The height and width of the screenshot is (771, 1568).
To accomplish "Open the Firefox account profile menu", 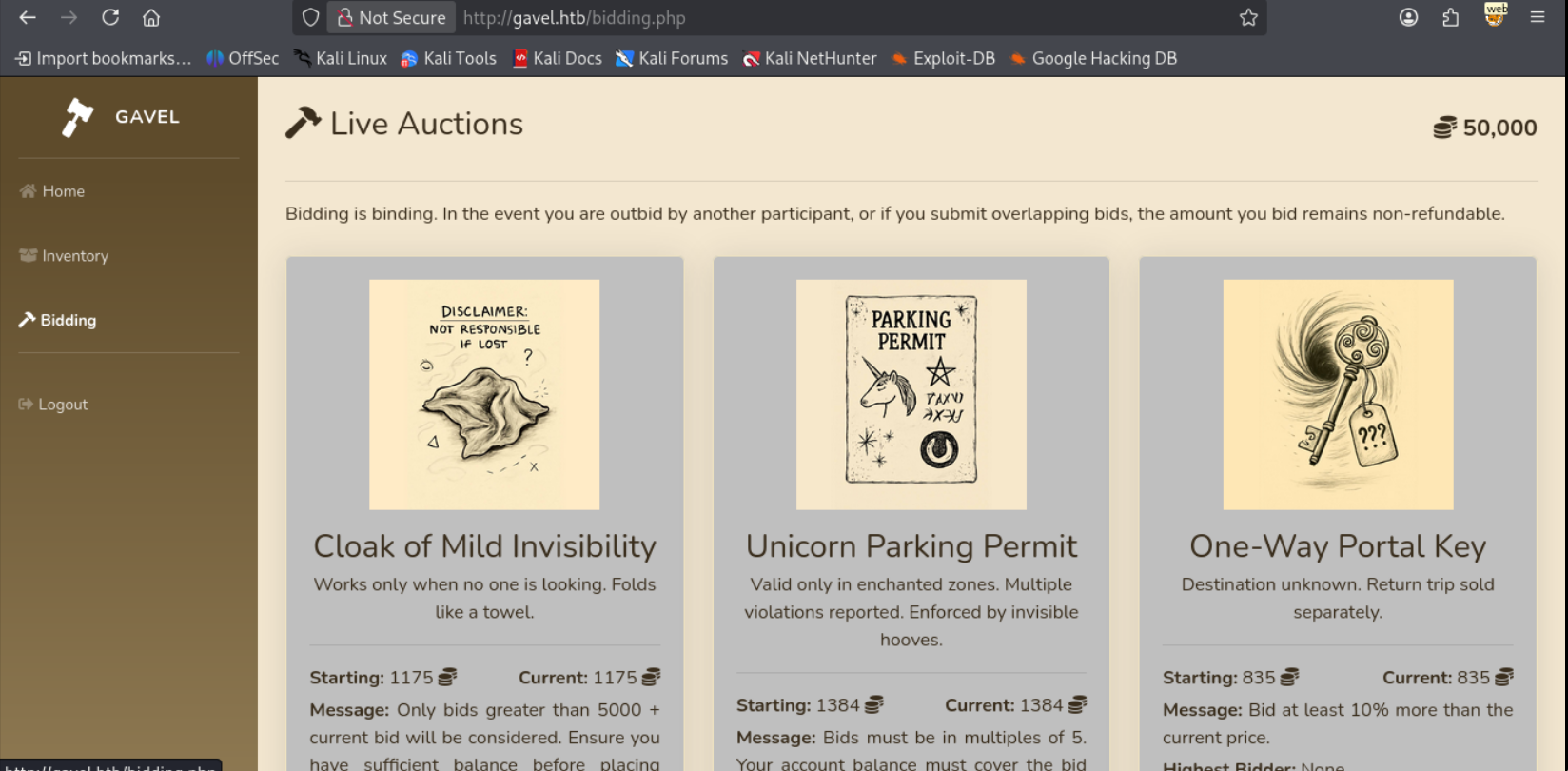I will 1408,17.
